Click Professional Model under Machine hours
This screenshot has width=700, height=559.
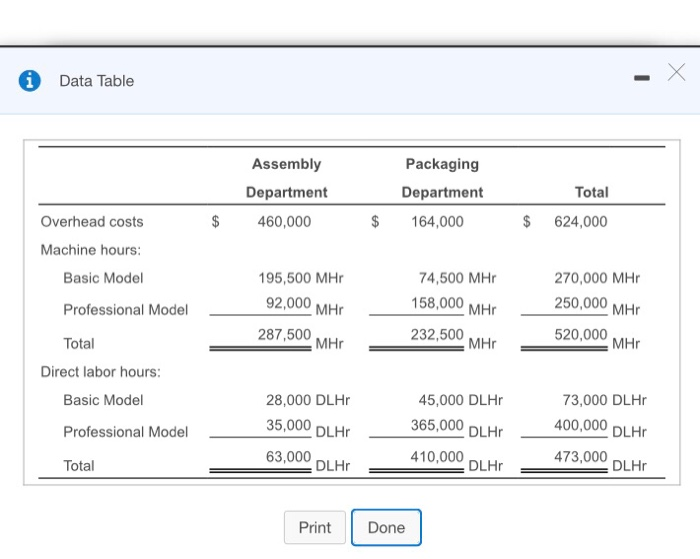125,309
